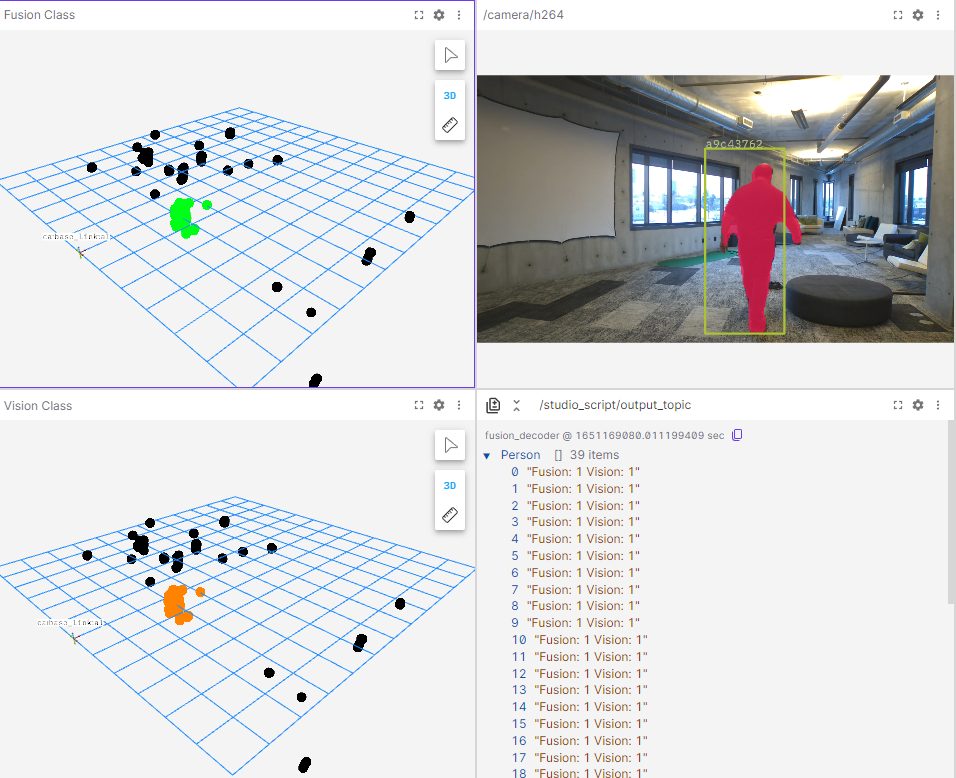Viewport: 956px width, 778px height.
Task: Collapse the Person array tree node
Action: click(x=487, y=455)
